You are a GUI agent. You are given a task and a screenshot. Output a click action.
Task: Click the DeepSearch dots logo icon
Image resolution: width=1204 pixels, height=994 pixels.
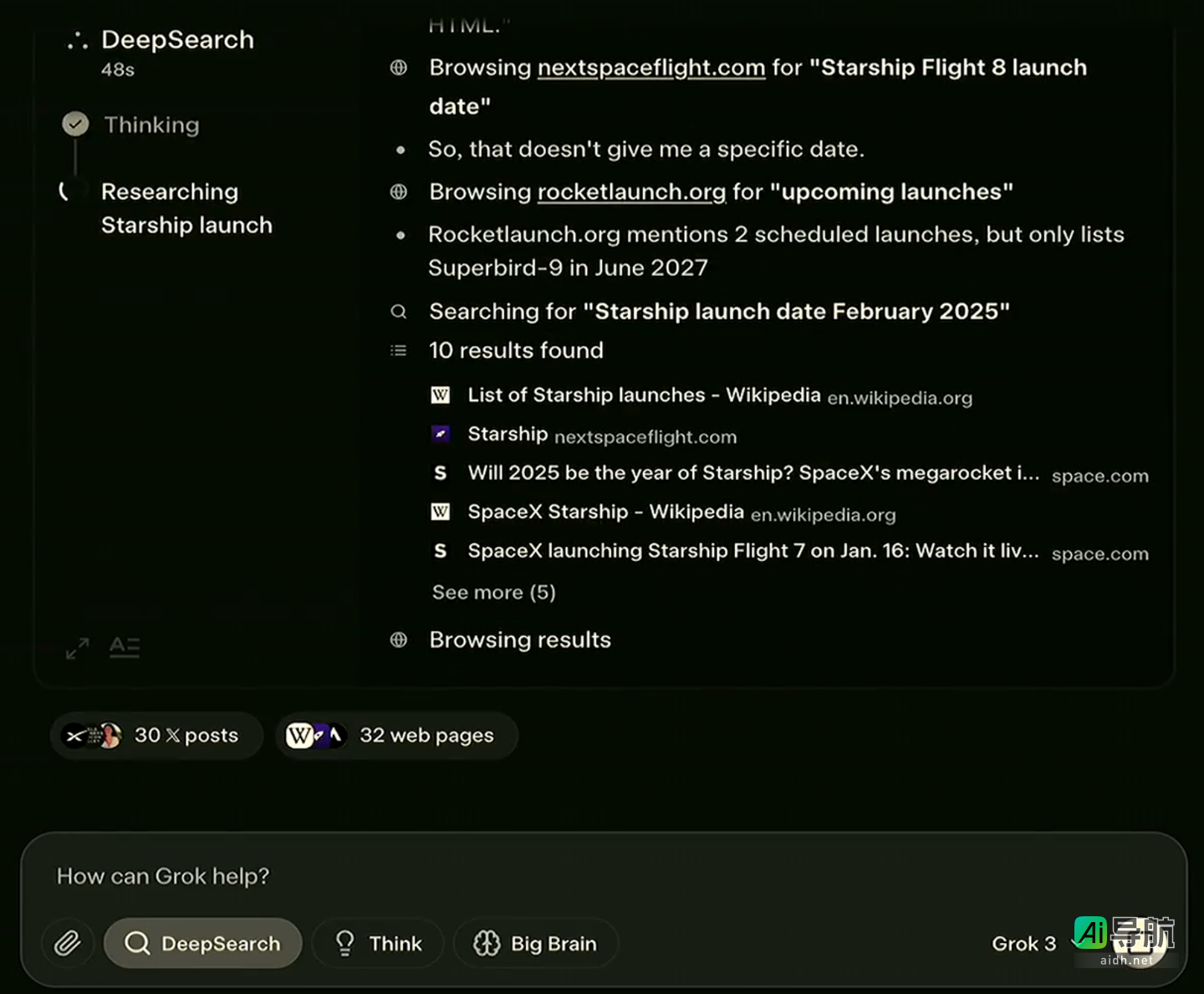tap(78, 41)
